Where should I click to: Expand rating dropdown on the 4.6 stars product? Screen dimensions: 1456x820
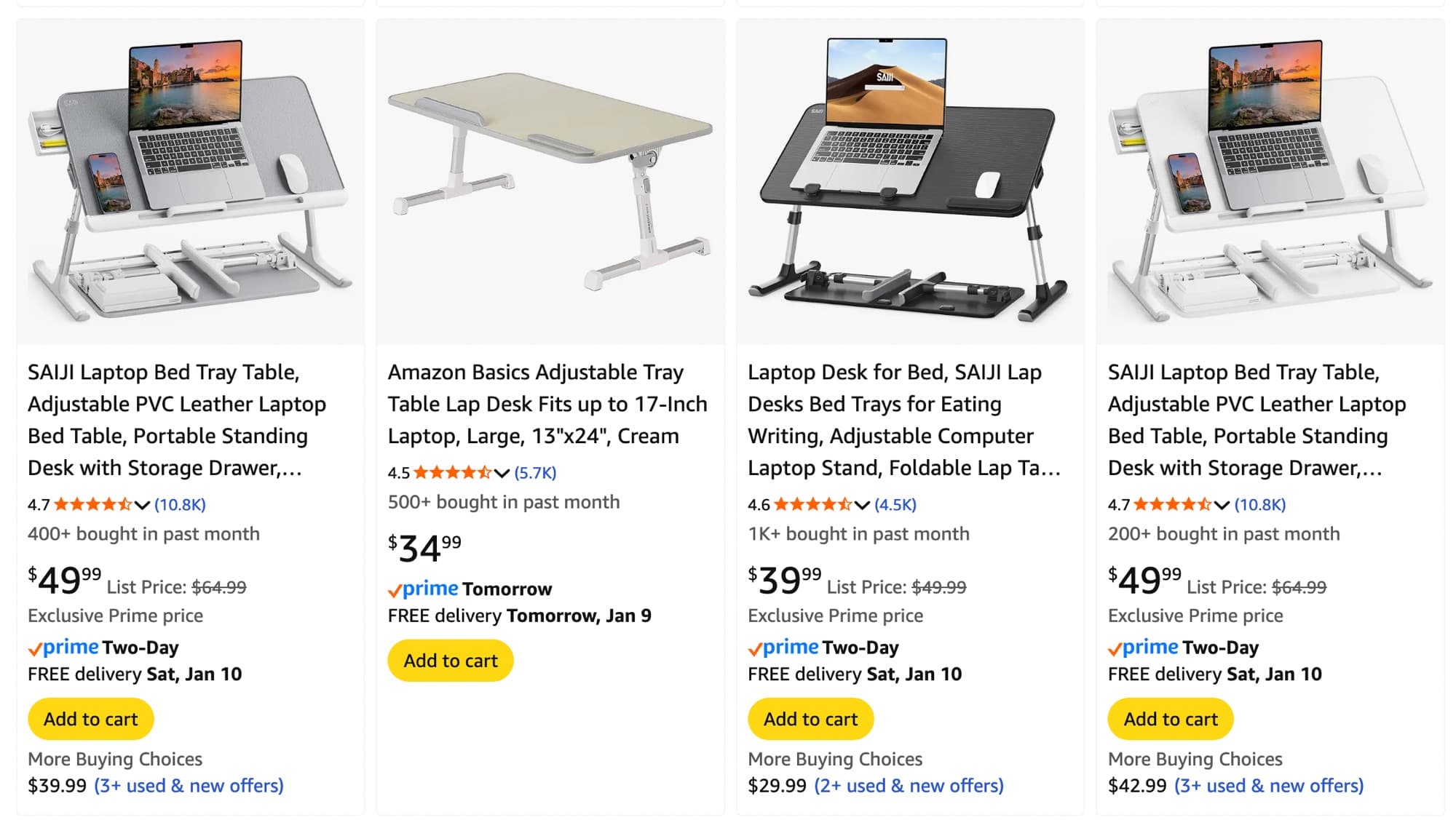pos(862,505)
